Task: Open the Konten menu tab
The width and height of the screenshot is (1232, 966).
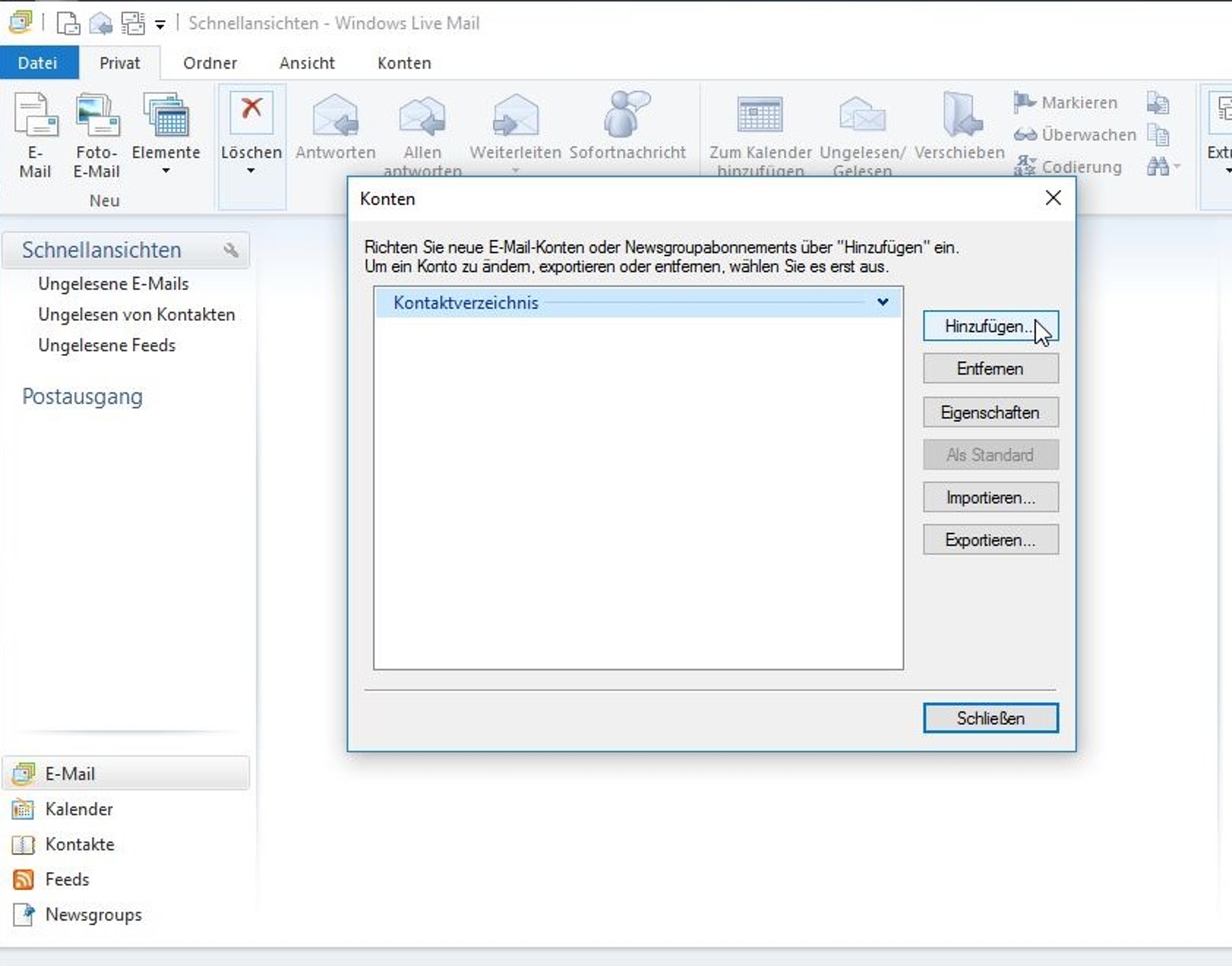Action: coord(403,62)
